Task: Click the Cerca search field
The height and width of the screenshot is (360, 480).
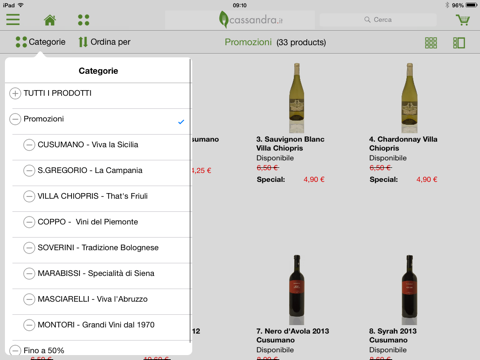Action: (378, 20)
